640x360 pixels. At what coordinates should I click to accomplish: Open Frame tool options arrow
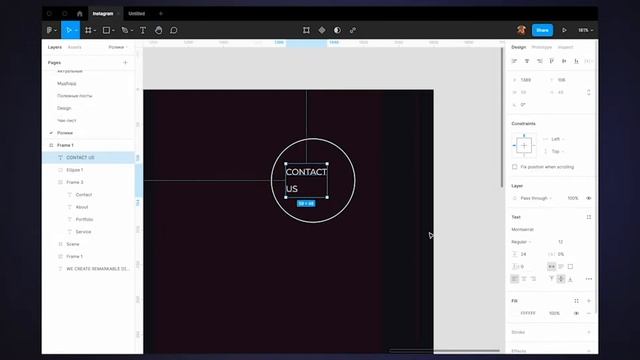[x=95, y=31]
